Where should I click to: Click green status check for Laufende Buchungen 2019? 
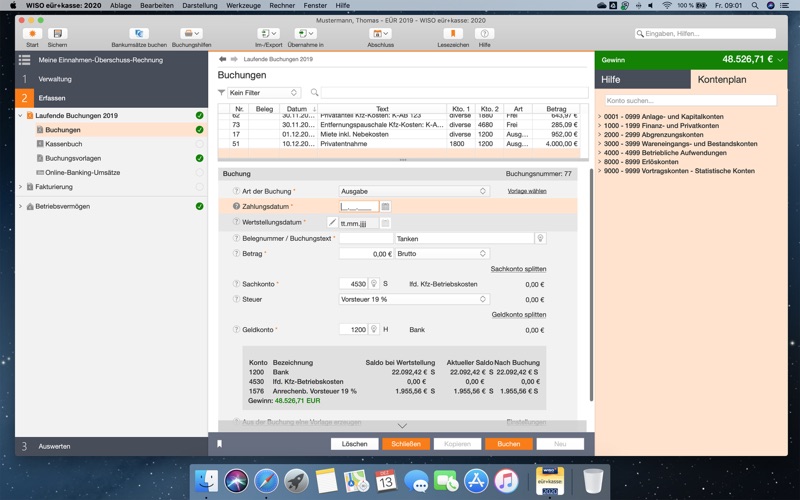(199, 116)
